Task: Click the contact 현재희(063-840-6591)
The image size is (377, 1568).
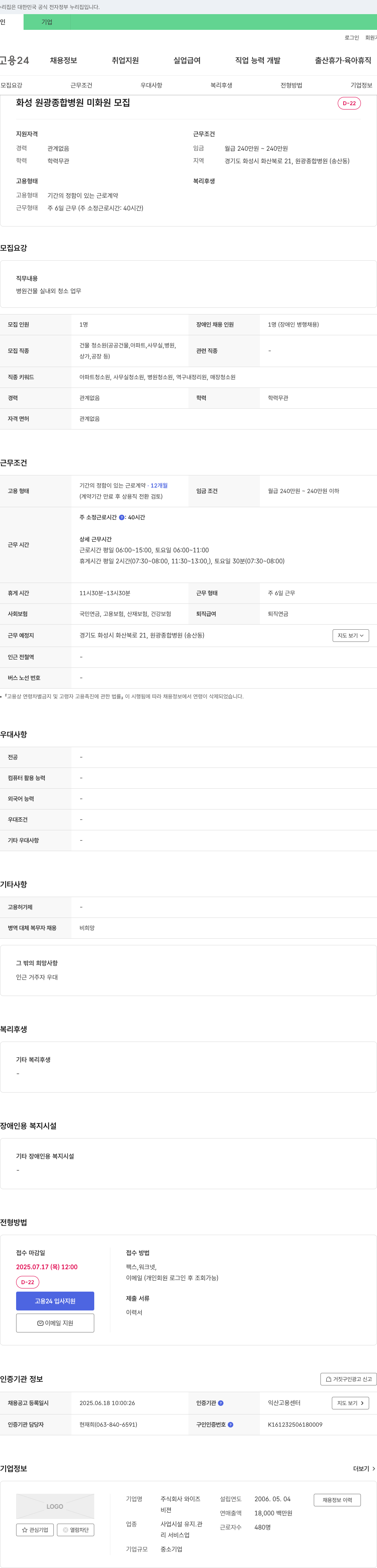Action: tap(108, 1424)
